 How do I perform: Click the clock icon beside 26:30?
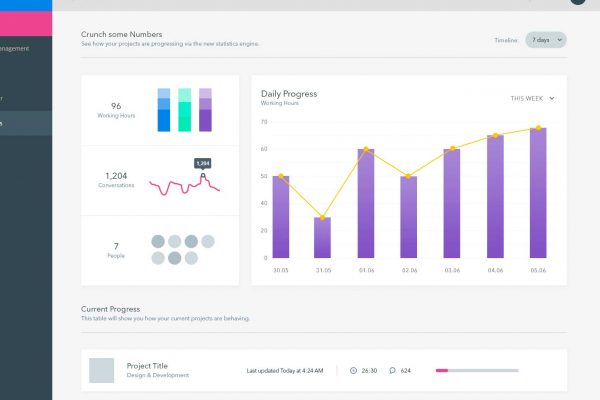coord(353,371)
